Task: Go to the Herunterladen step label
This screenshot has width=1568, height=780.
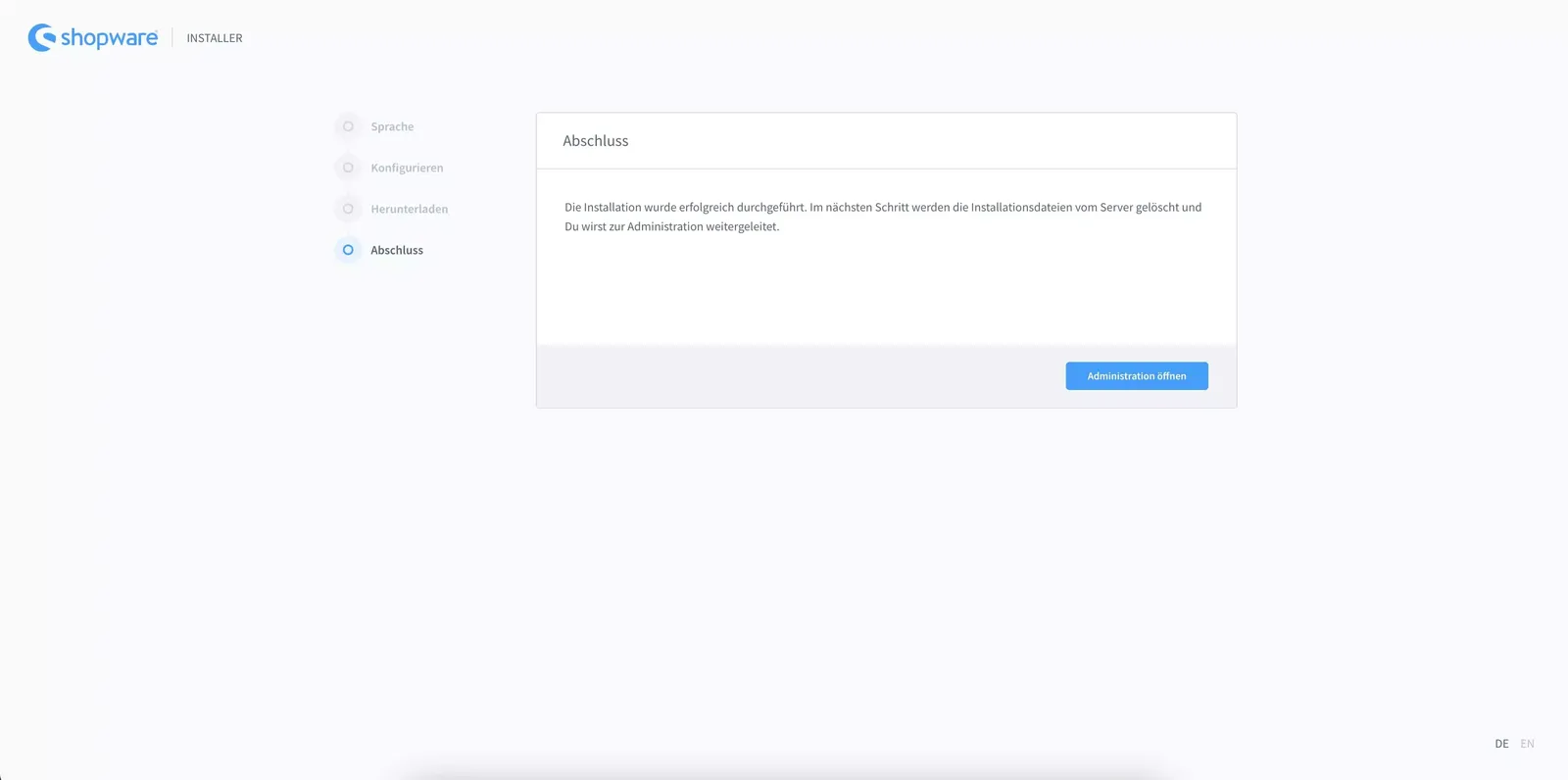Action: (409, 209)
